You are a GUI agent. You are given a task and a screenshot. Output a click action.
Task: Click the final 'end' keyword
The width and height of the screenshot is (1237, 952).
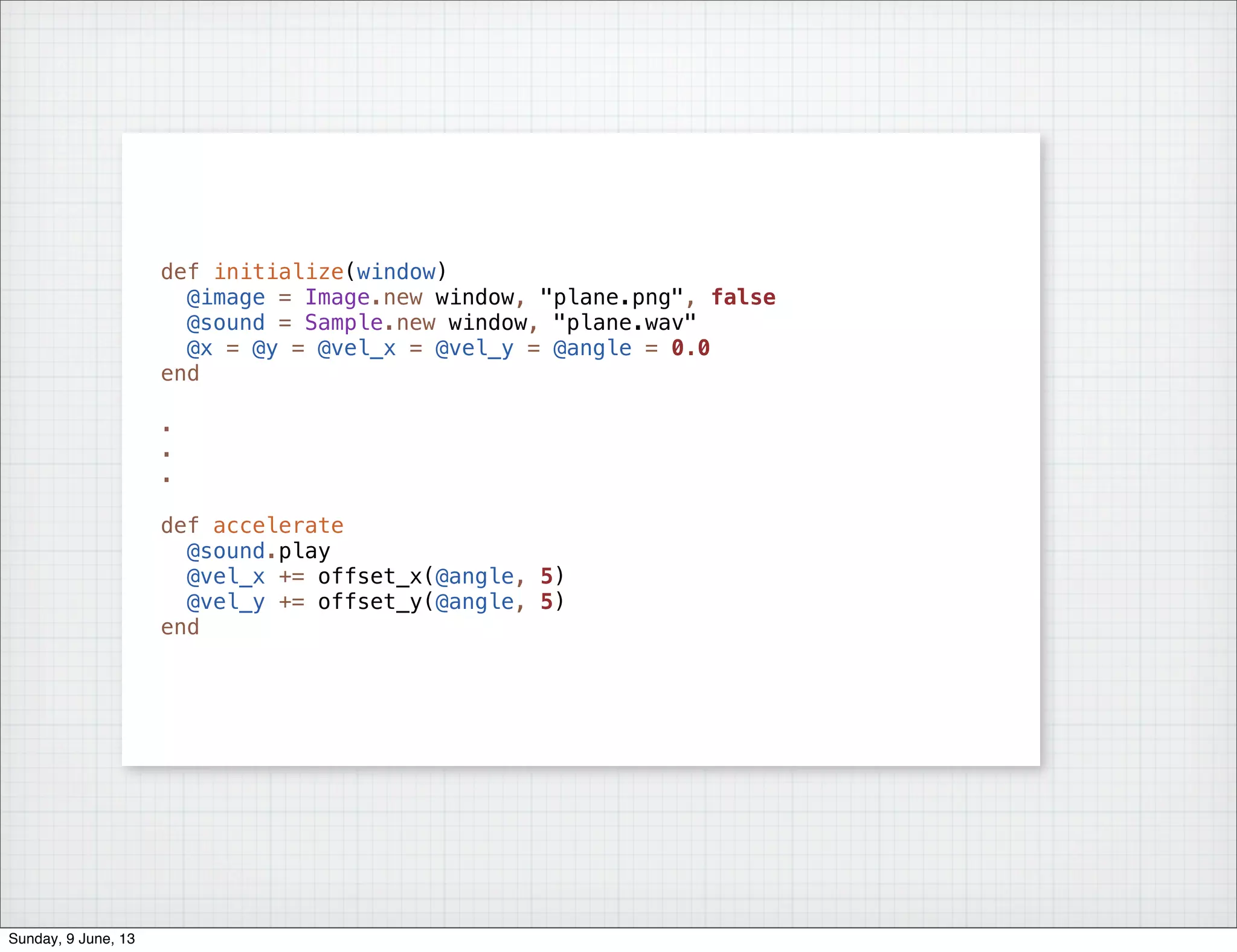pyautogui.click(x=180, y=628)
